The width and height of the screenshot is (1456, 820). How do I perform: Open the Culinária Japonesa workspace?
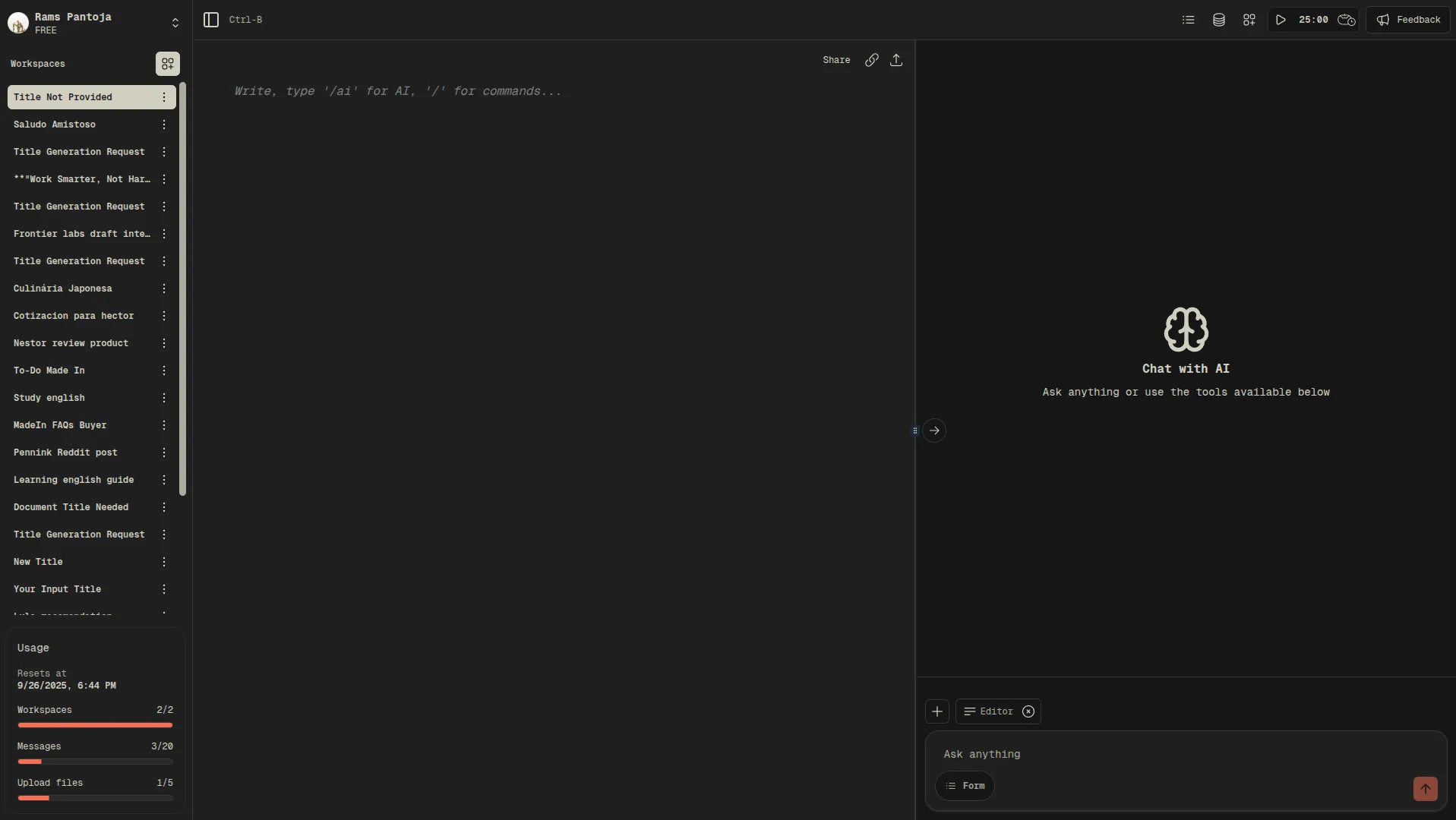click(x=63, y=289)
